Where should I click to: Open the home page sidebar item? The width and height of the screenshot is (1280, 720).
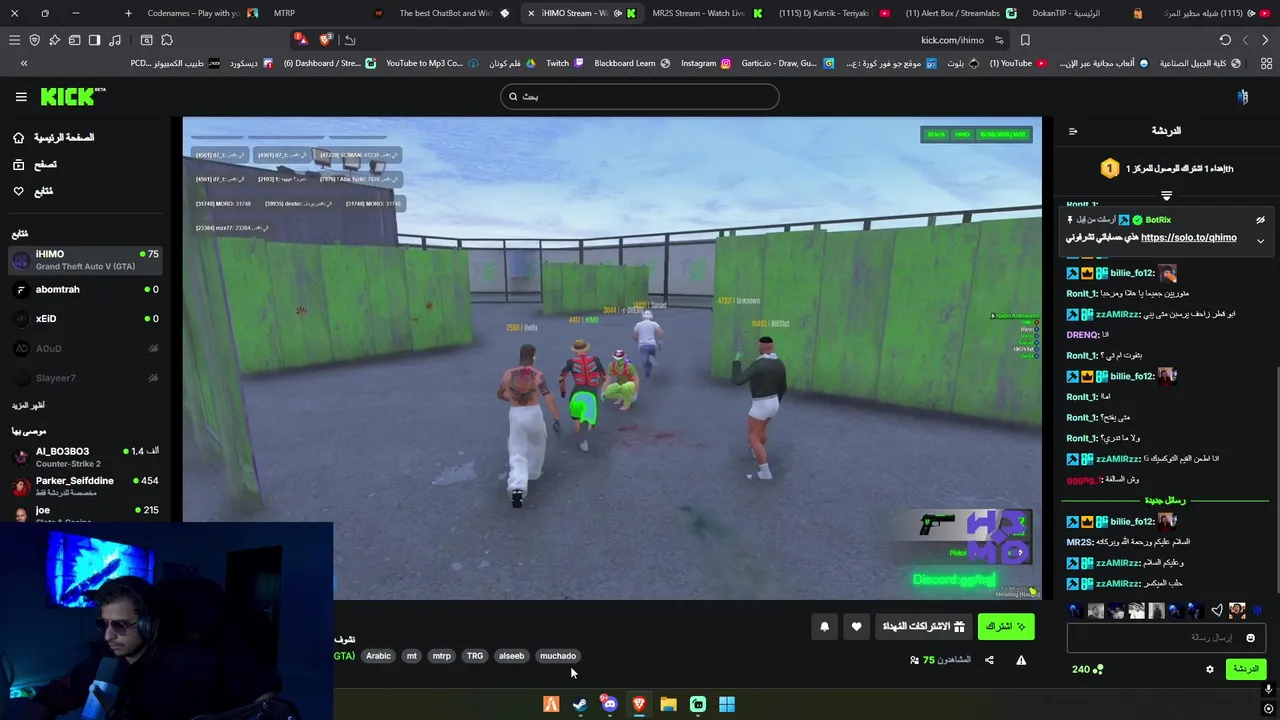click(x=55, y=137)
